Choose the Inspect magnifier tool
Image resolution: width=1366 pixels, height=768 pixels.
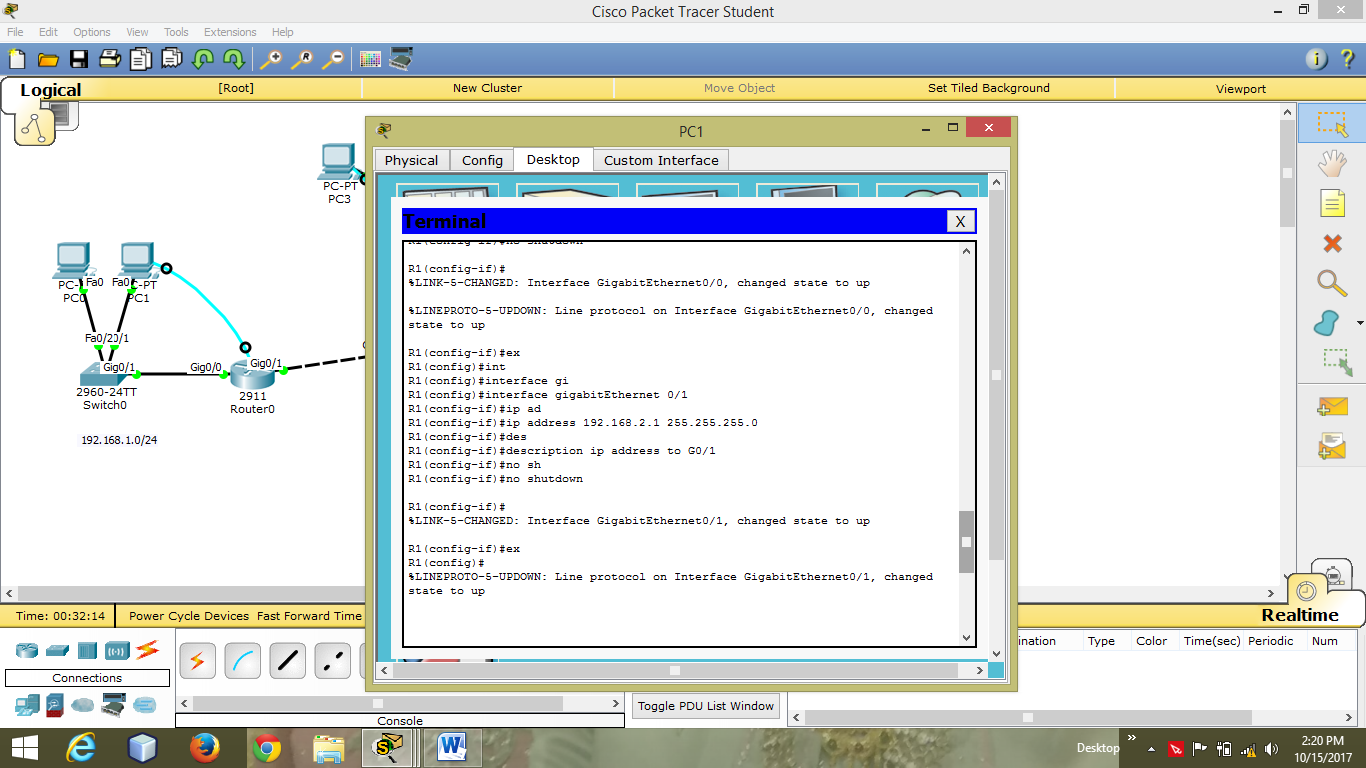coord(1332,283)
